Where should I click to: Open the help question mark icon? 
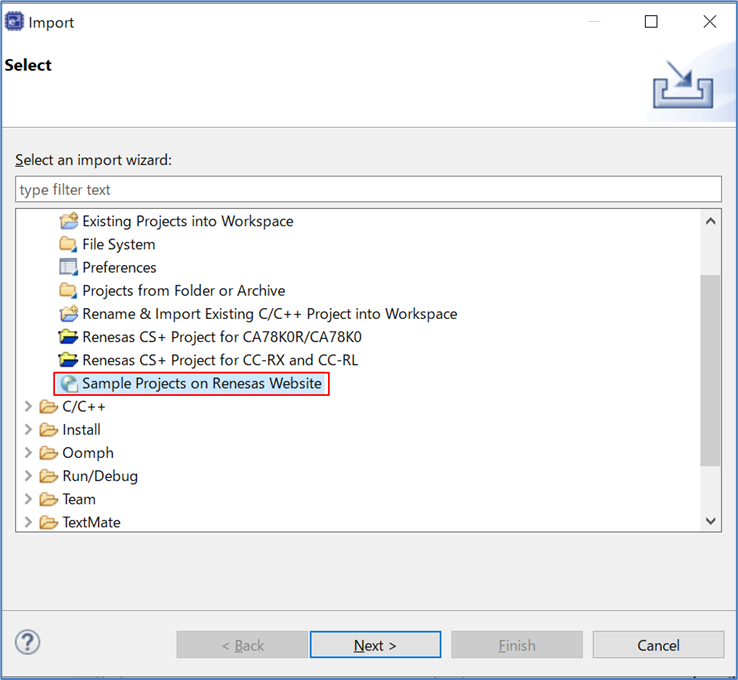28,642
